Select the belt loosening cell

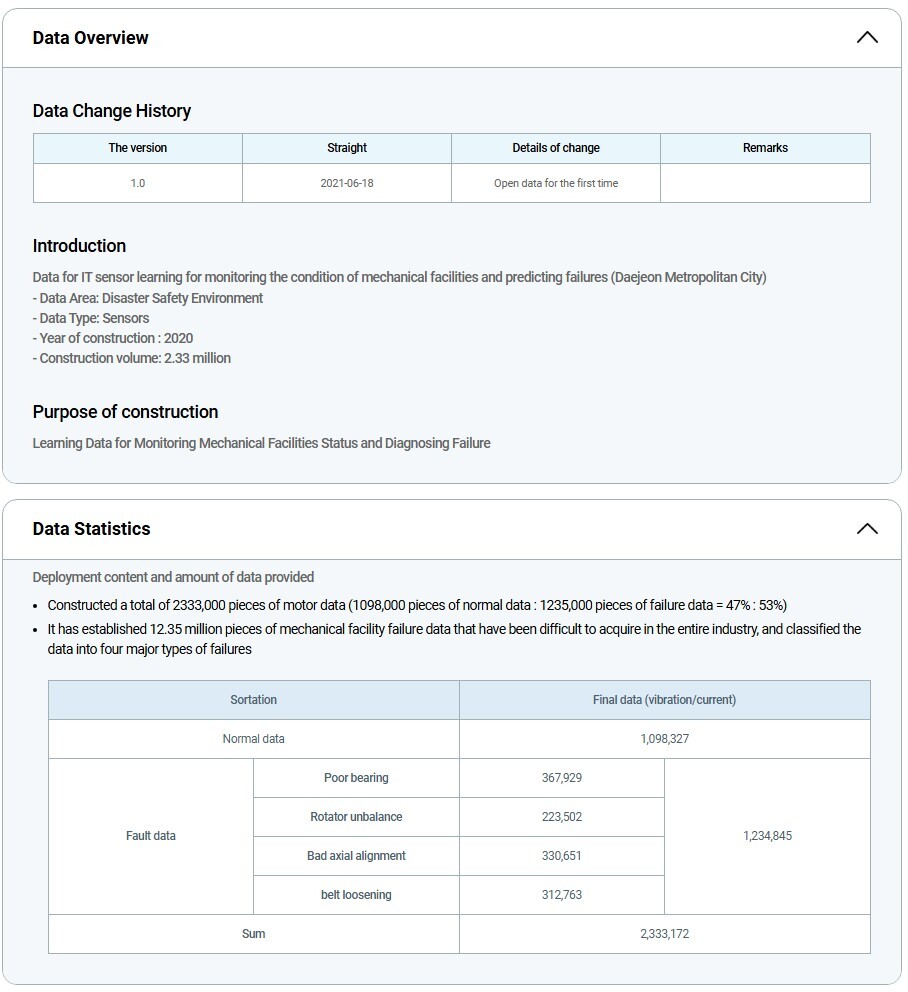click(x=356, y=895)
